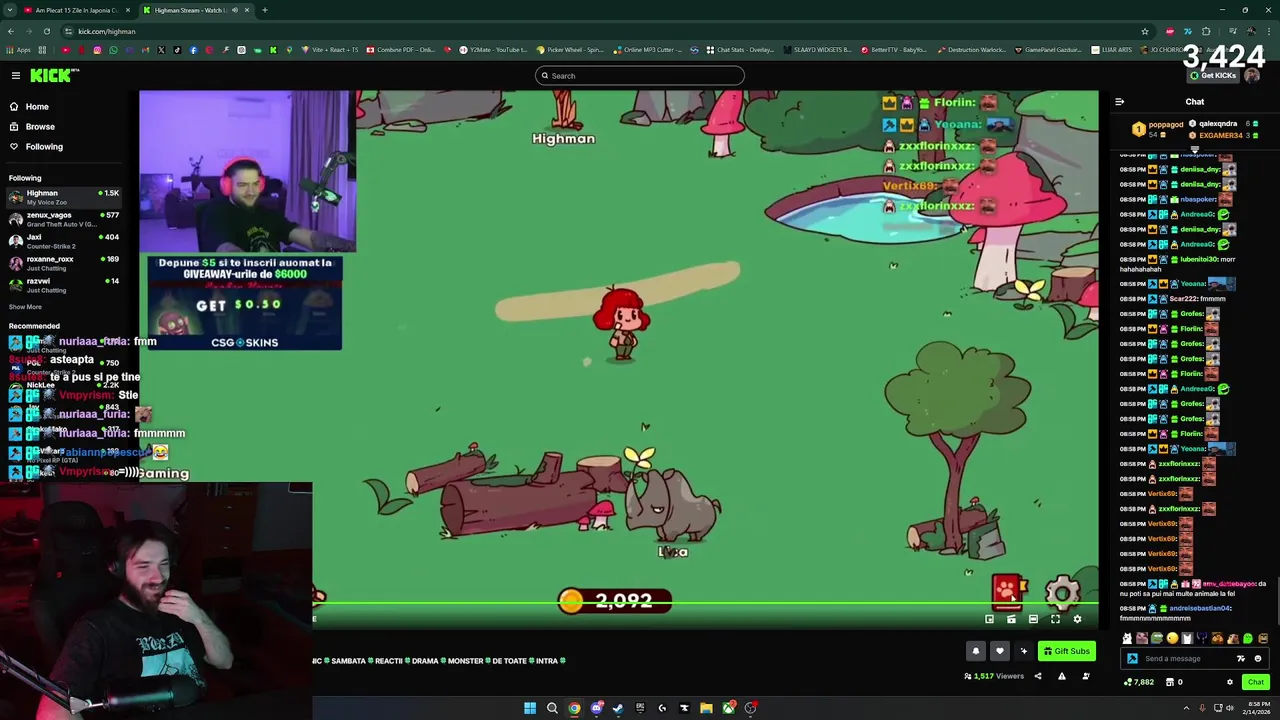Click the user icon next to report
This screenshot has width=1280, height=720.
[x=1085, y=677]
